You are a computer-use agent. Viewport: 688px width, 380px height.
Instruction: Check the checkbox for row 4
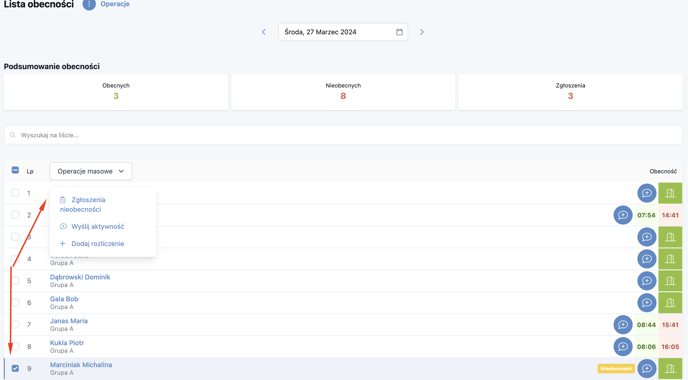[15, 259]
